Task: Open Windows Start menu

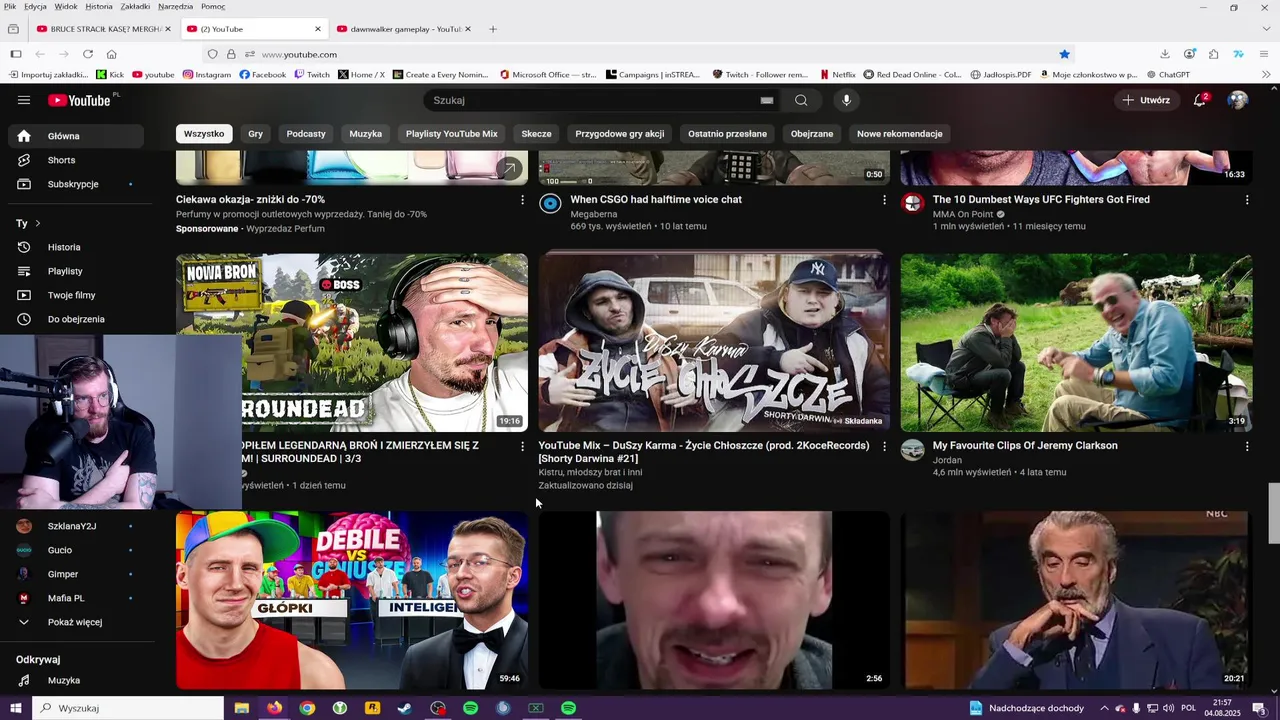Action: point(15,708)
